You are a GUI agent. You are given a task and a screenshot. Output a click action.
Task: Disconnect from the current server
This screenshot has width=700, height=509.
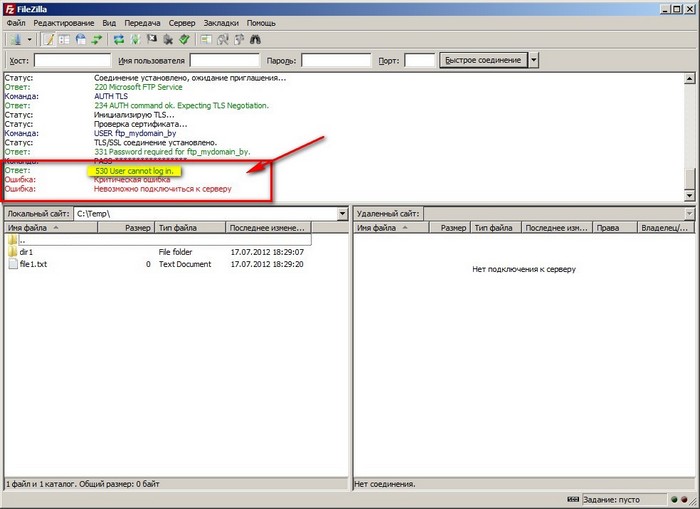click(168, 40)
